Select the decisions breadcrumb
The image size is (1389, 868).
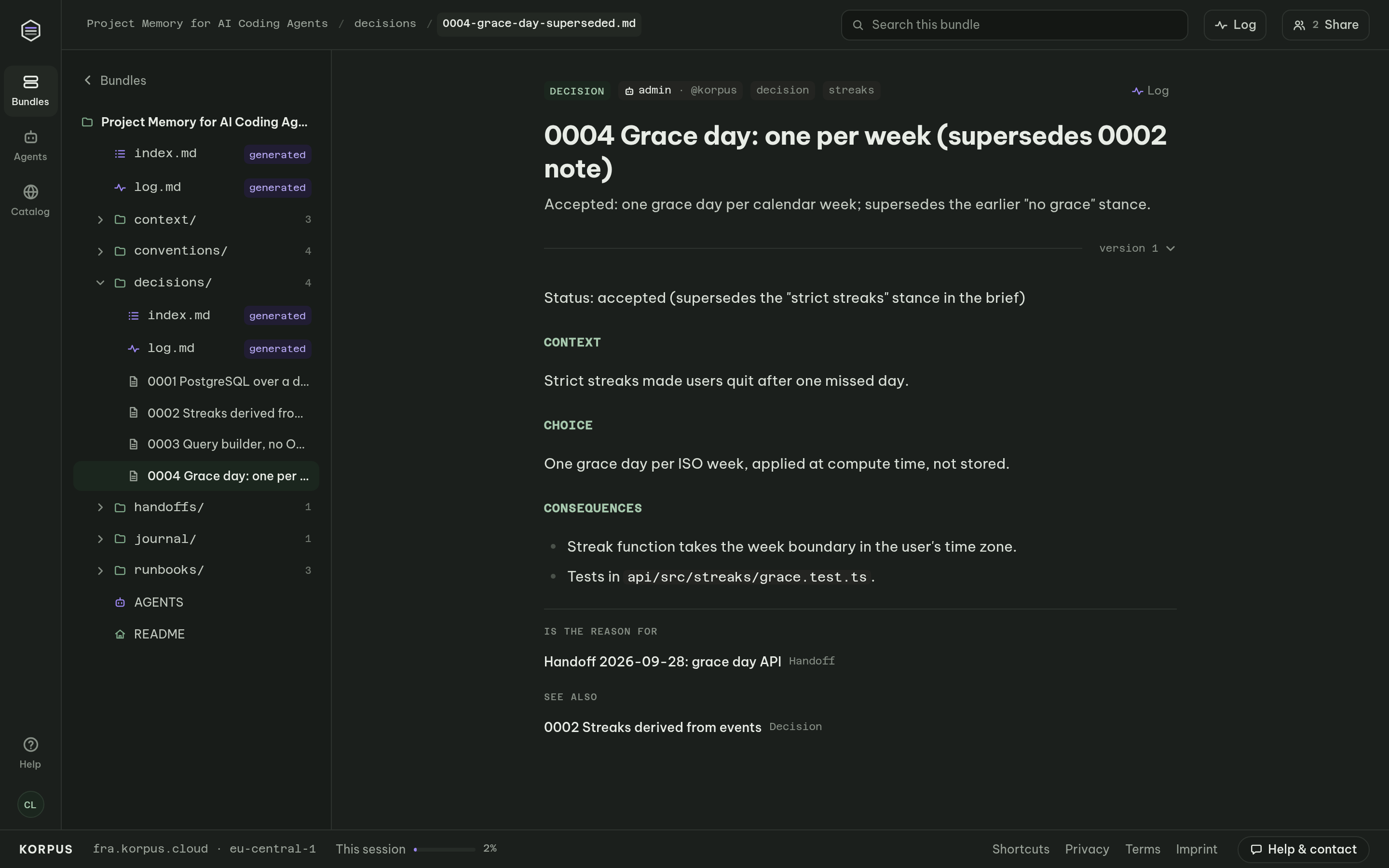coord(385,24)
